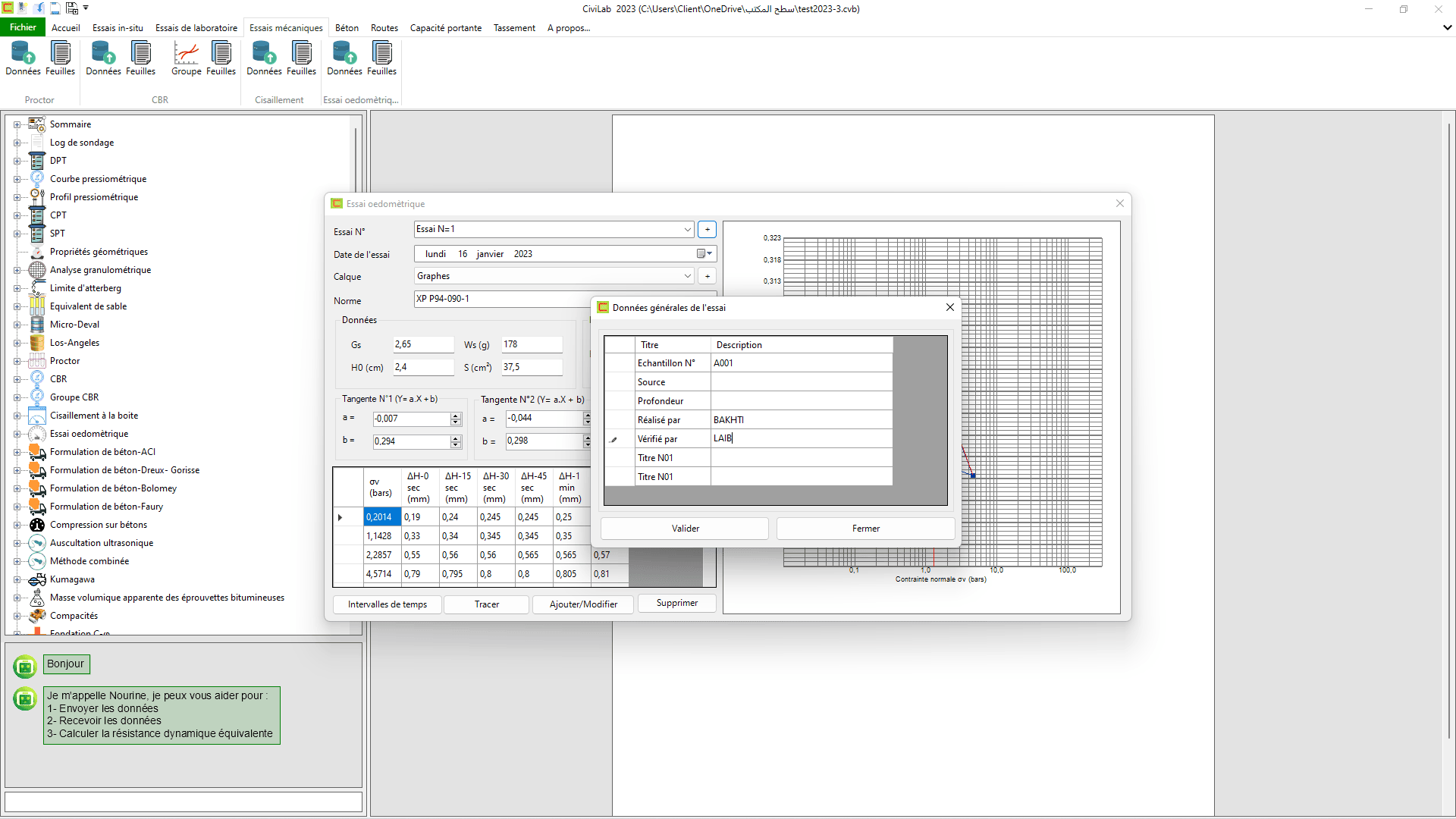Click the Tracer button
The width and height of the screenshot is (1456, 819).
click(487, 604)
